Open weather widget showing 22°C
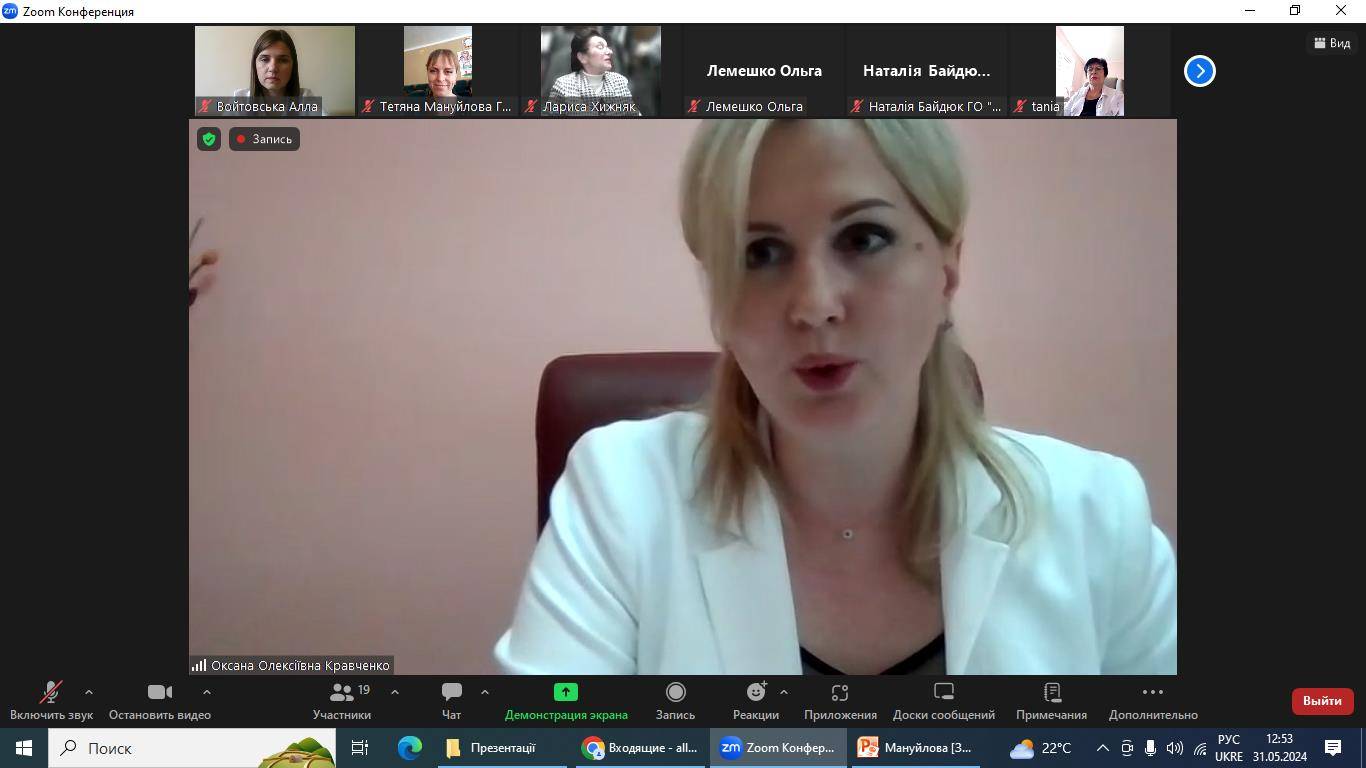This screenshot has height=768, width=1366. tap(1040, 748)
